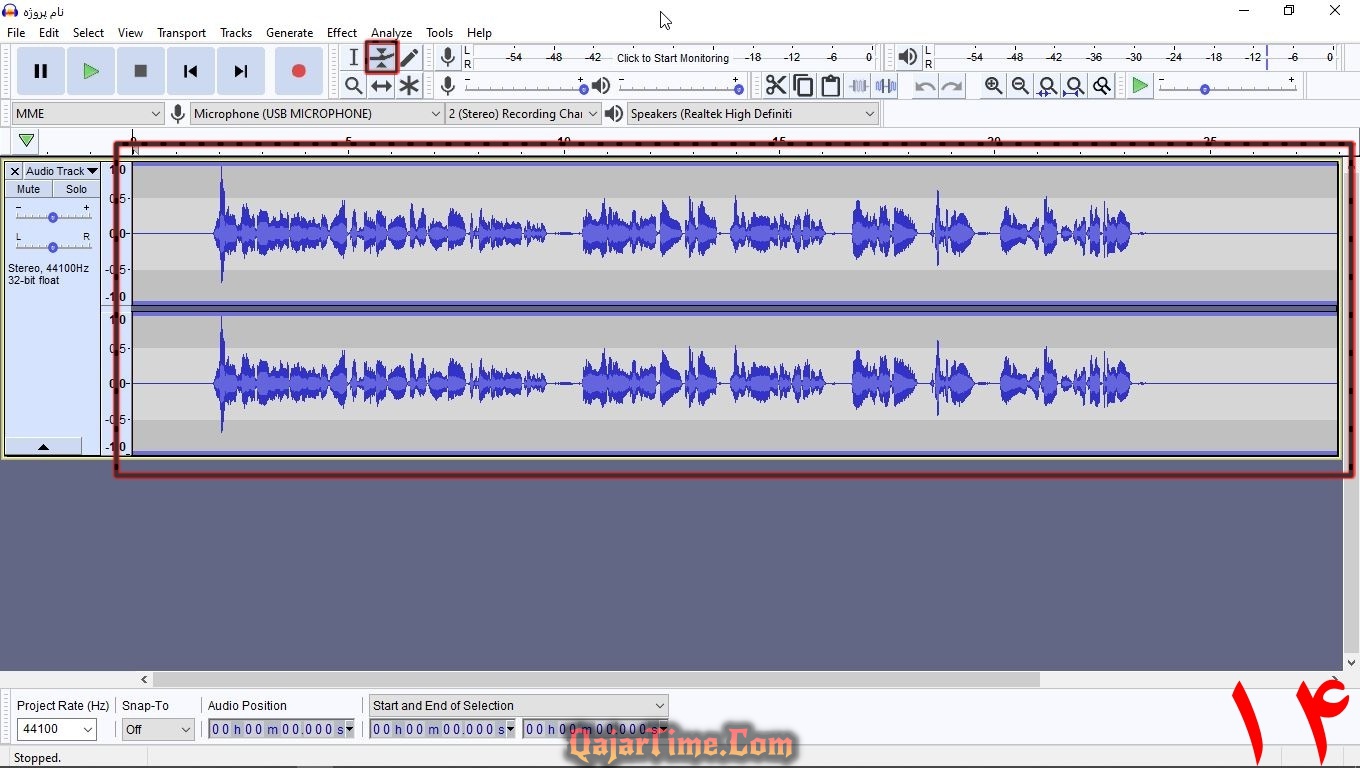Select the Envelope tool
This screenshot has width=1360, height=768.
[381, 58]
